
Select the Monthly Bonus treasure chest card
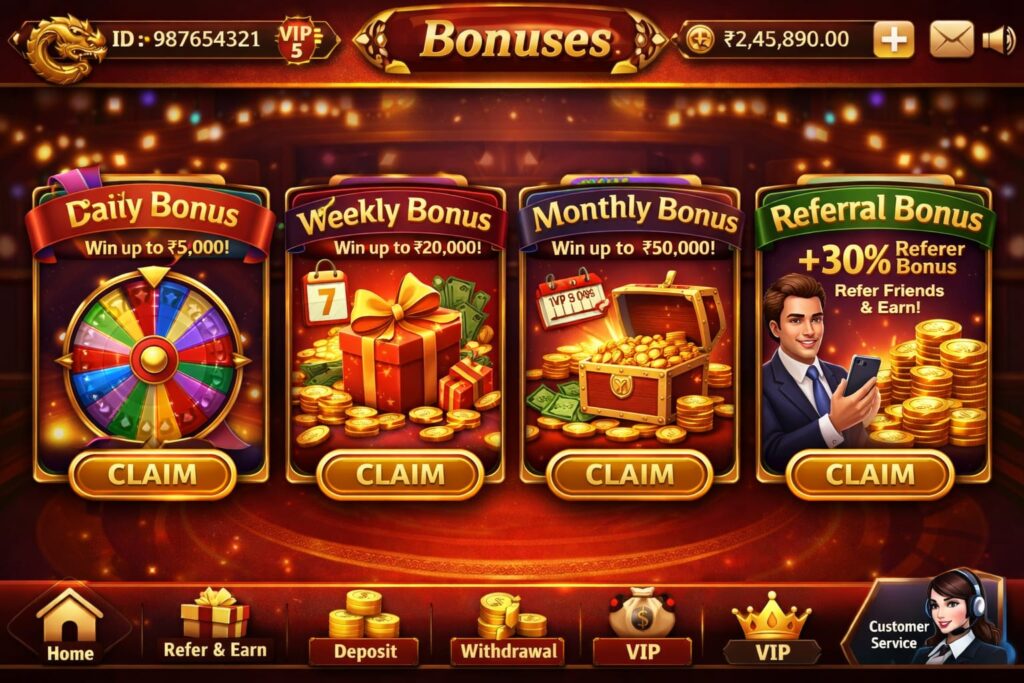click(630, 333)
